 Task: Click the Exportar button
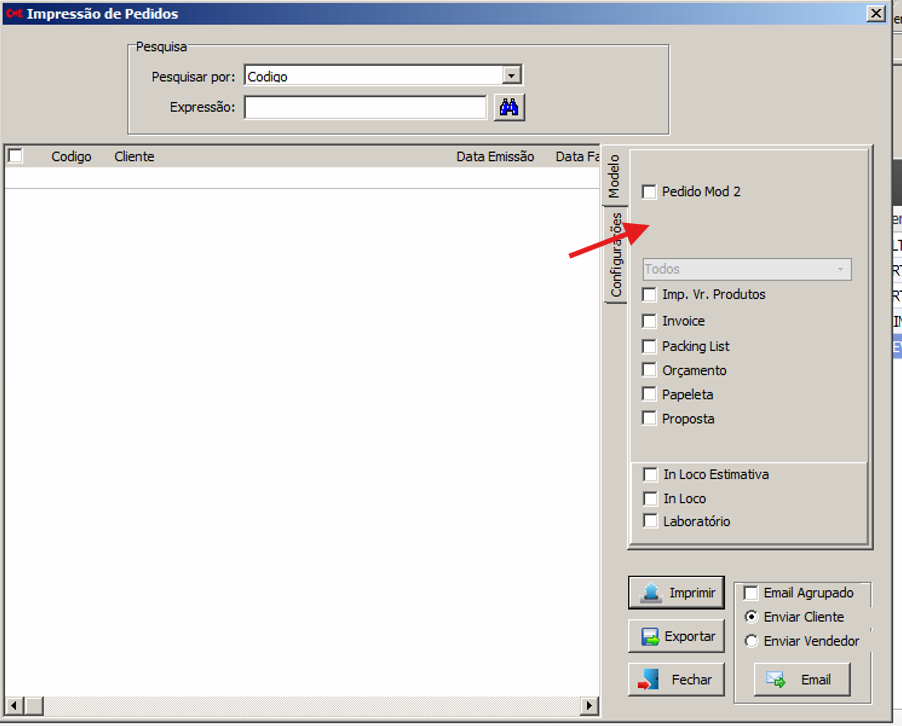click(676, 636)
